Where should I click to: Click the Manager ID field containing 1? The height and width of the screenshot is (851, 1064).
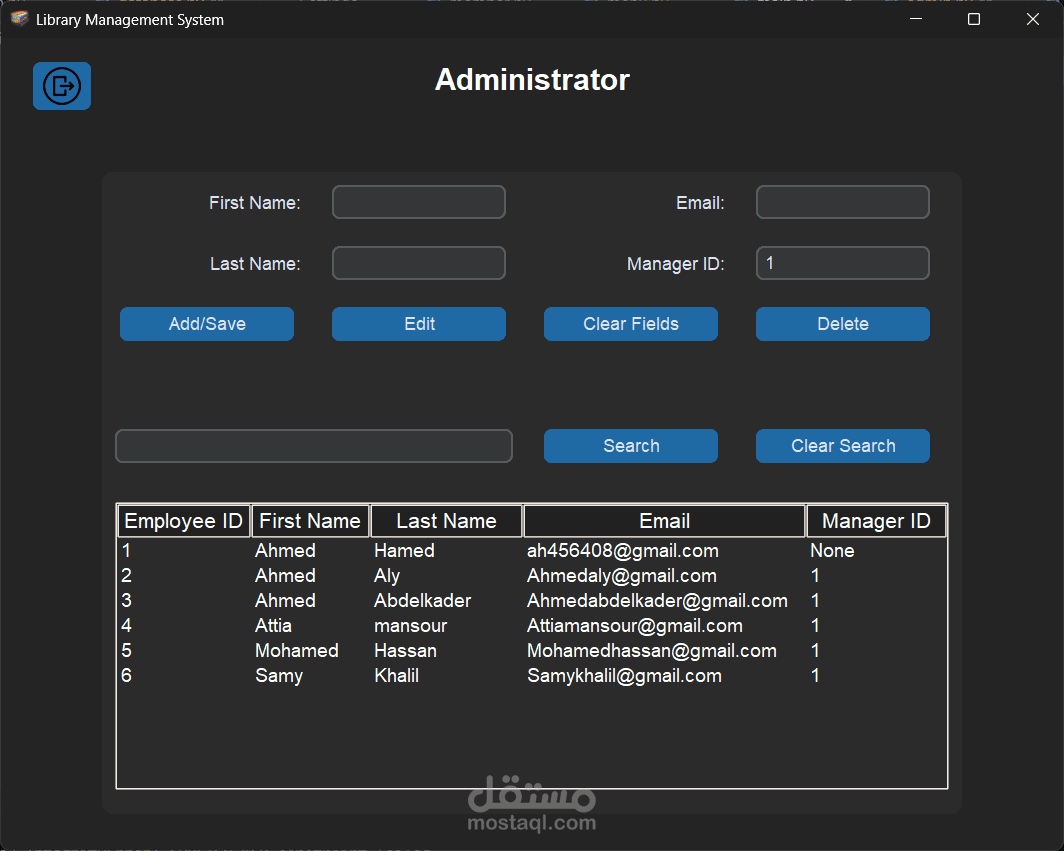(x=843, y=263)
